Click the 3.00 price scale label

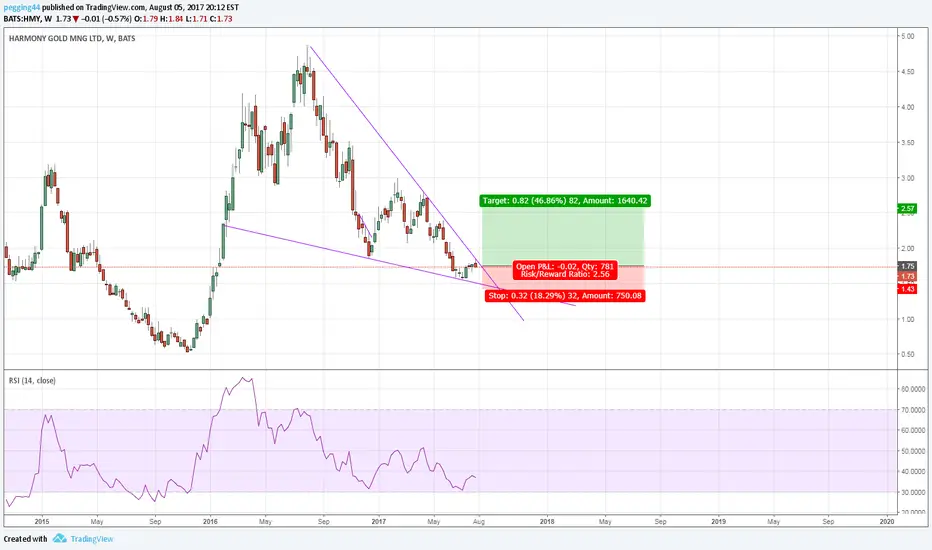click(907, 178)
